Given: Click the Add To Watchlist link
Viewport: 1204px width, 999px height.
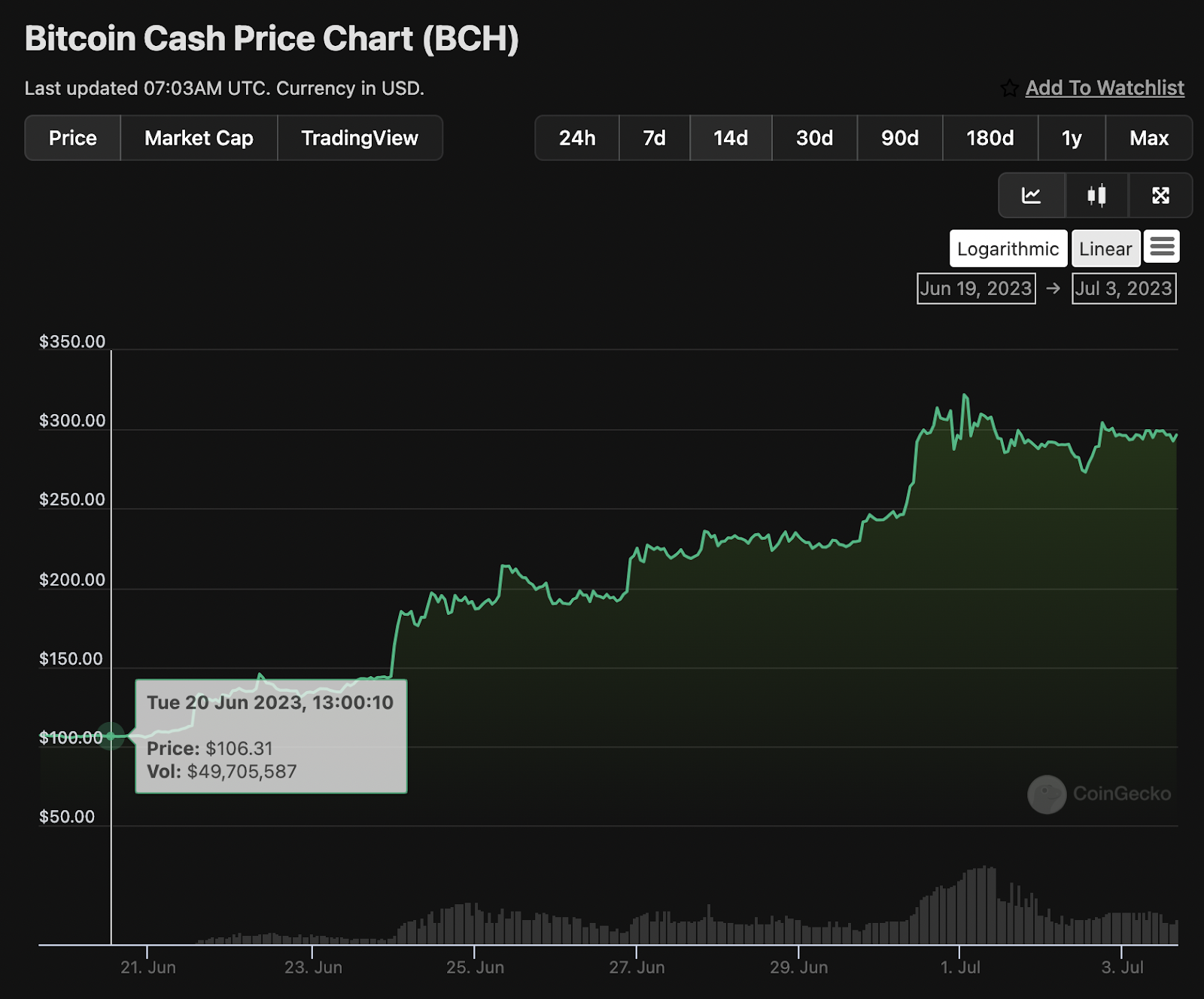Looking at the screenshot, I should point(1104,88).
